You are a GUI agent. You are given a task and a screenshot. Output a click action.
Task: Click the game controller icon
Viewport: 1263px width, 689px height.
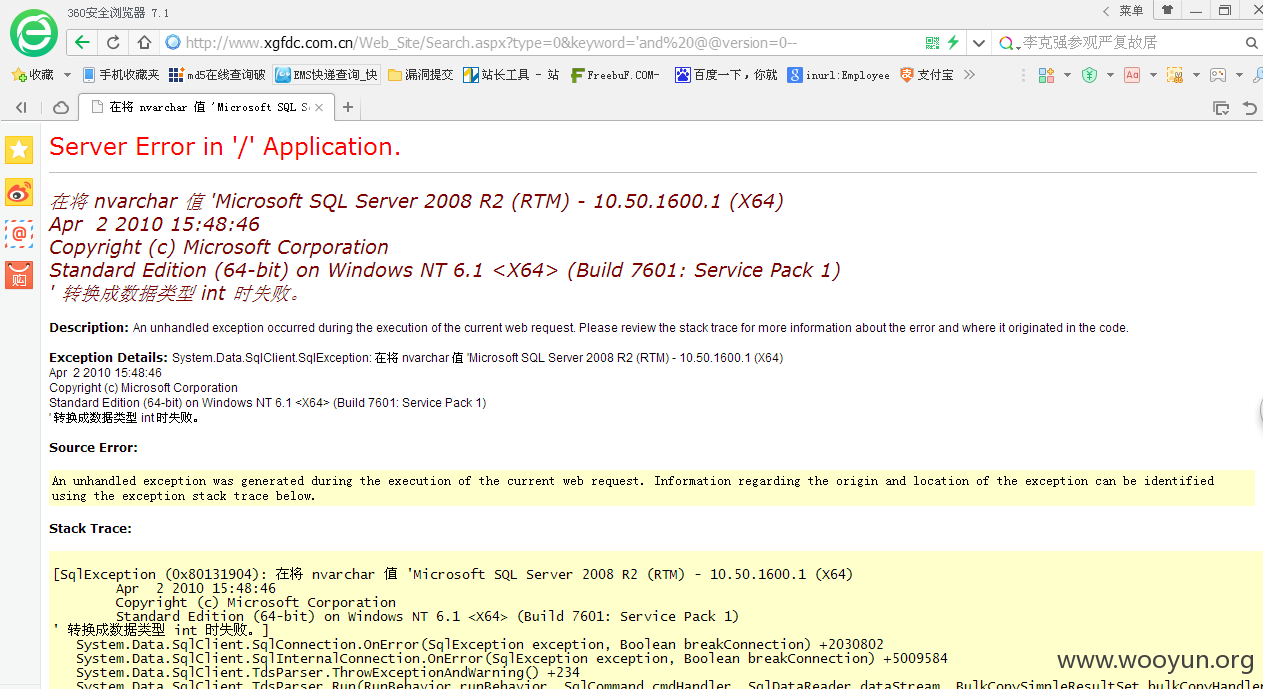(1218, 75)
